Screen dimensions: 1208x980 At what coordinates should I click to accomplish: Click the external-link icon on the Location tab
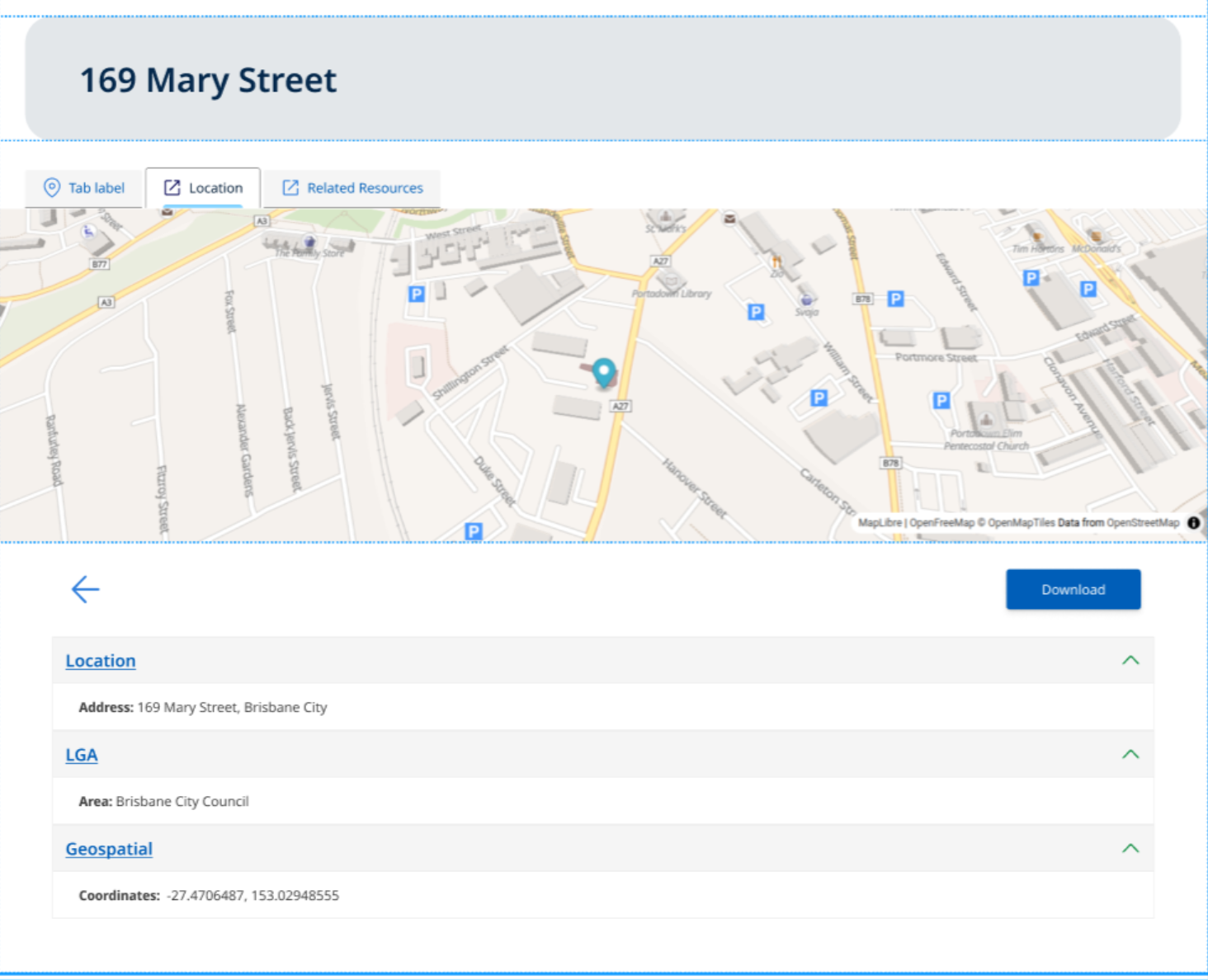172,187
